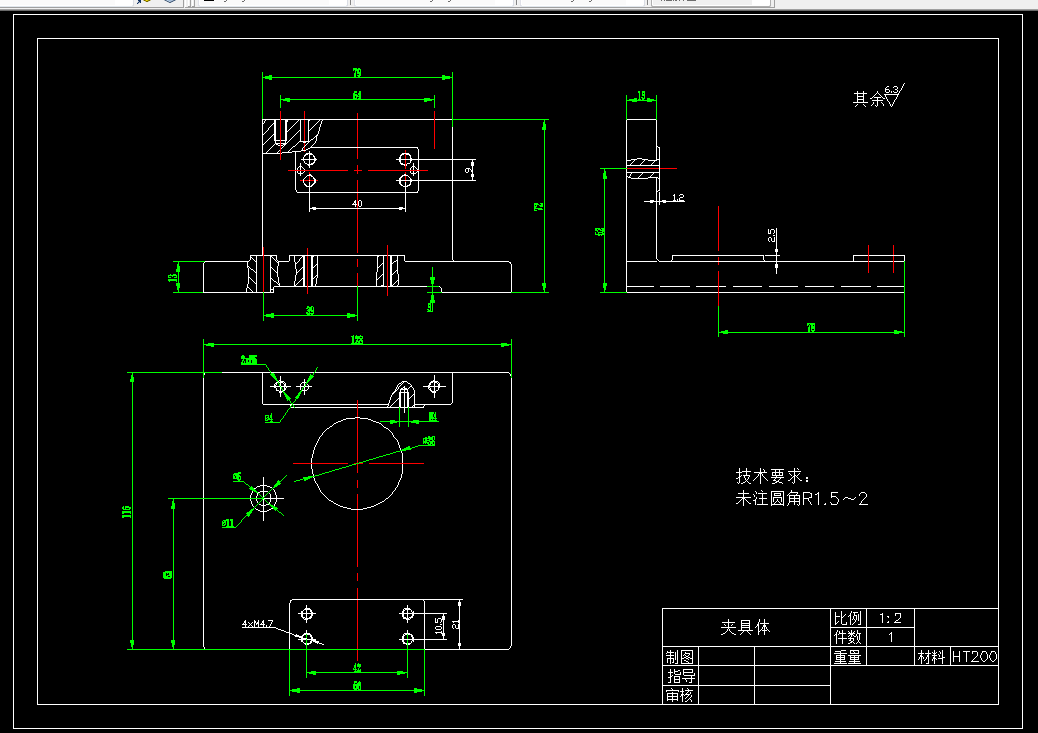The image size is (1038, 733).
Task: Click the 夹具体 part name in title block
Action: (745, 627)
